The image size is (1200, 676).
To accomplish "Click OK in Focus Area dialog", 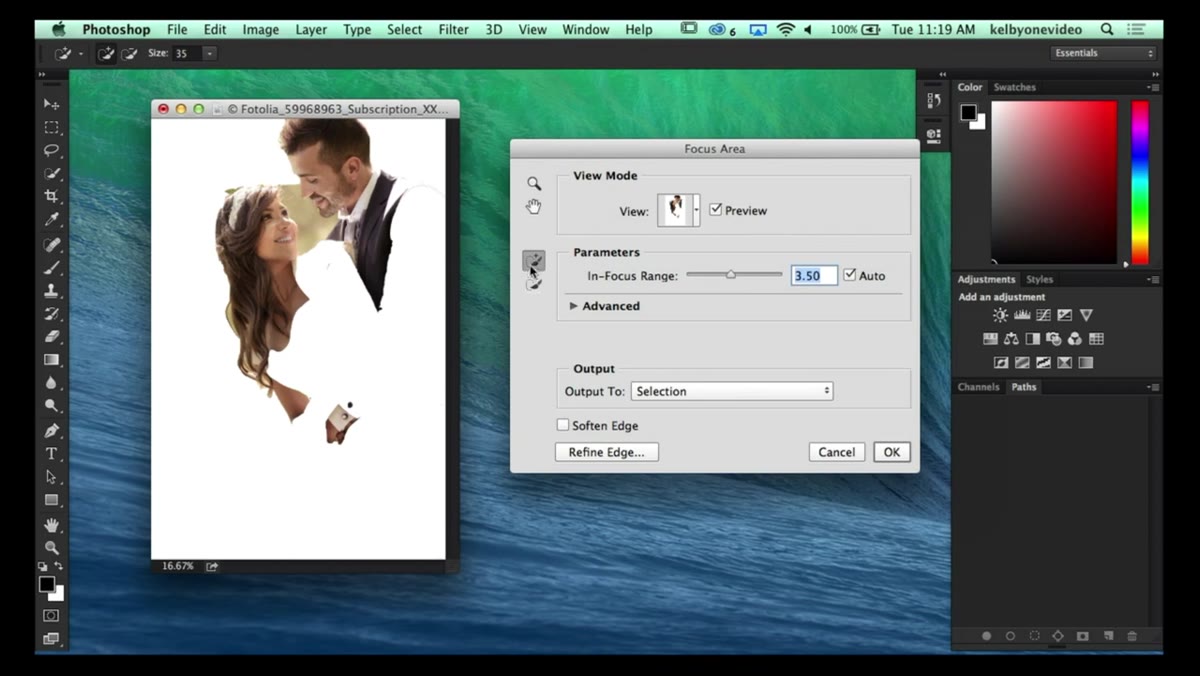I will pyautogui.click(x=891, y=452).
